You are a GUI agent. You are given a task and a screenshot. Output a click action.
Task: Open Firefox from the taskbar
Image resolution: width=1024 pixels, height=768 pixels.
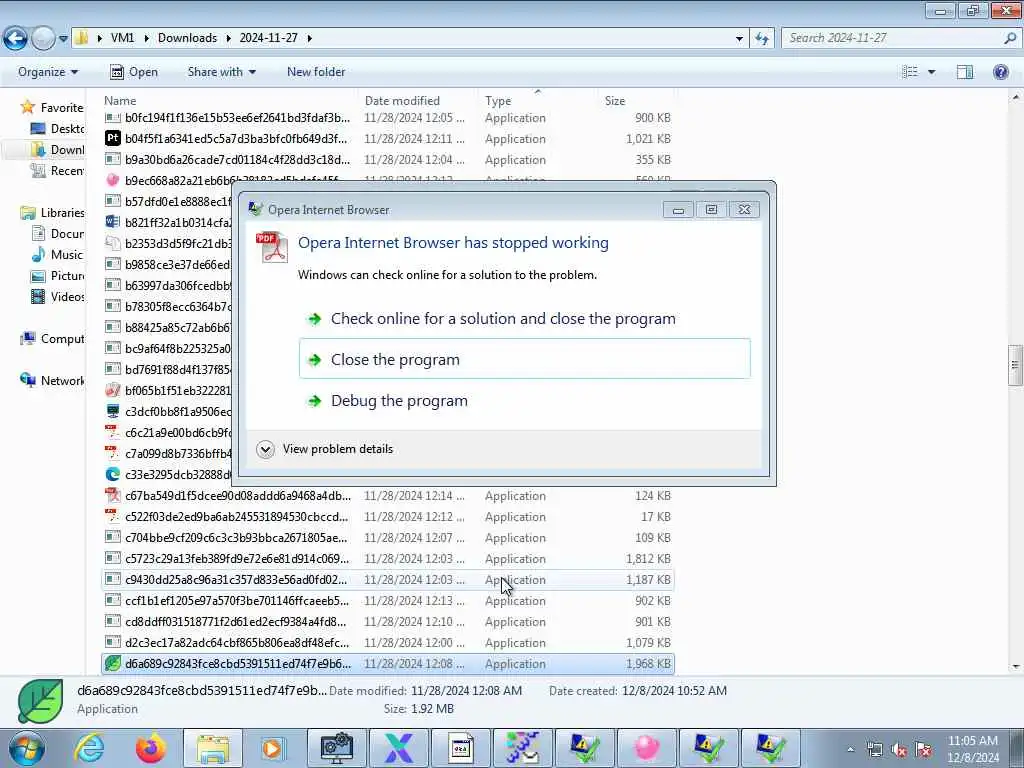(x=150, y=748)
